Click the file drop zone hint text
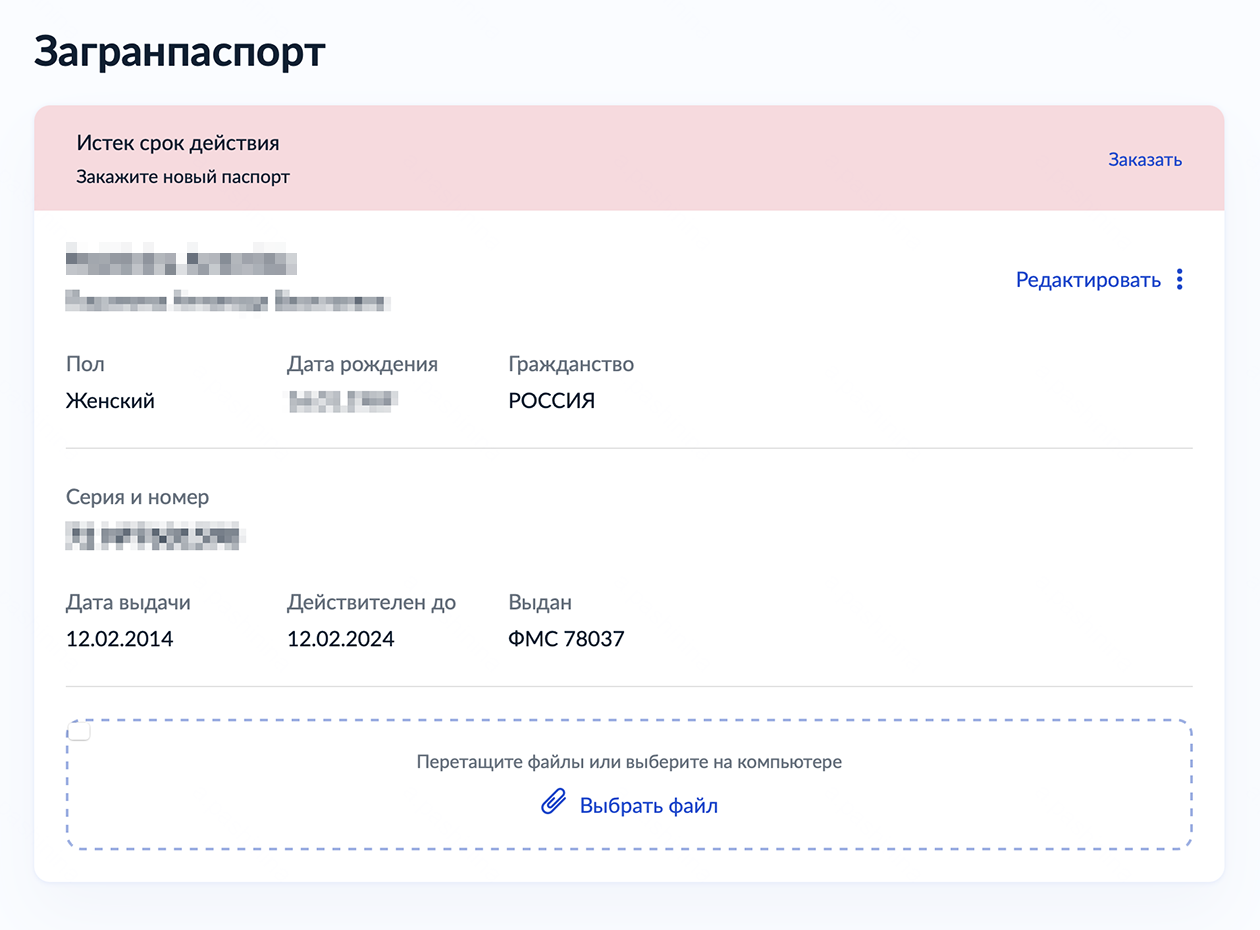Viewport: 1260px width, 930px height. point(629,762)
